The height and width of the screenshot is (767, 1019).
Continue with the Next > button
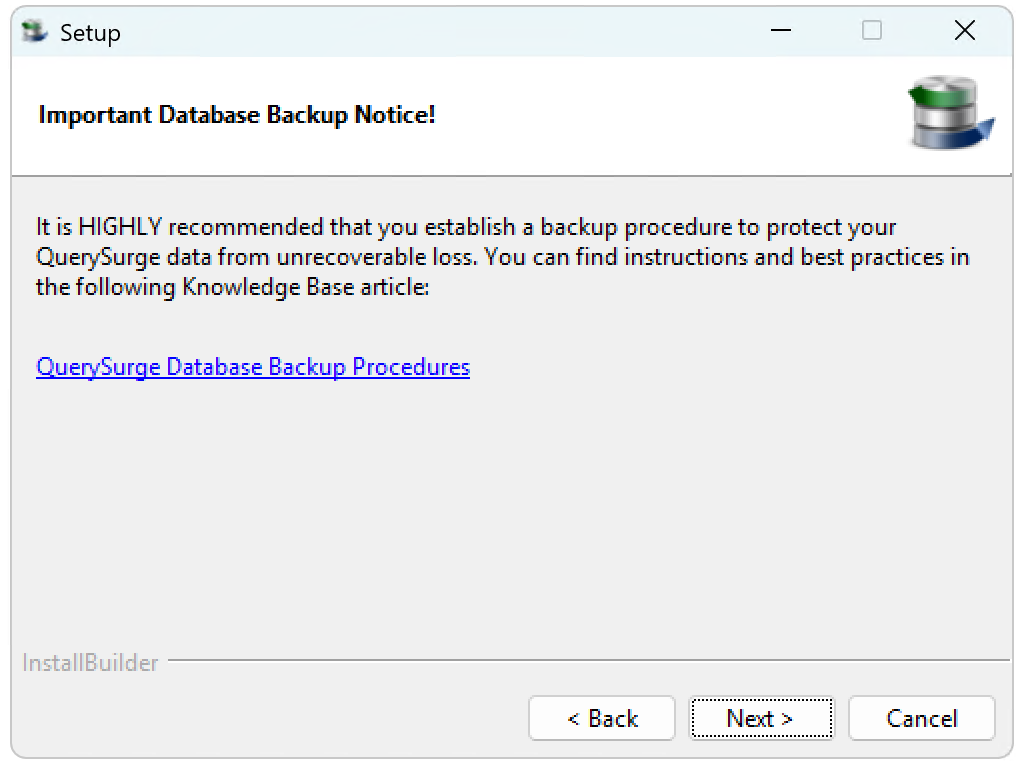click(761, 718)
